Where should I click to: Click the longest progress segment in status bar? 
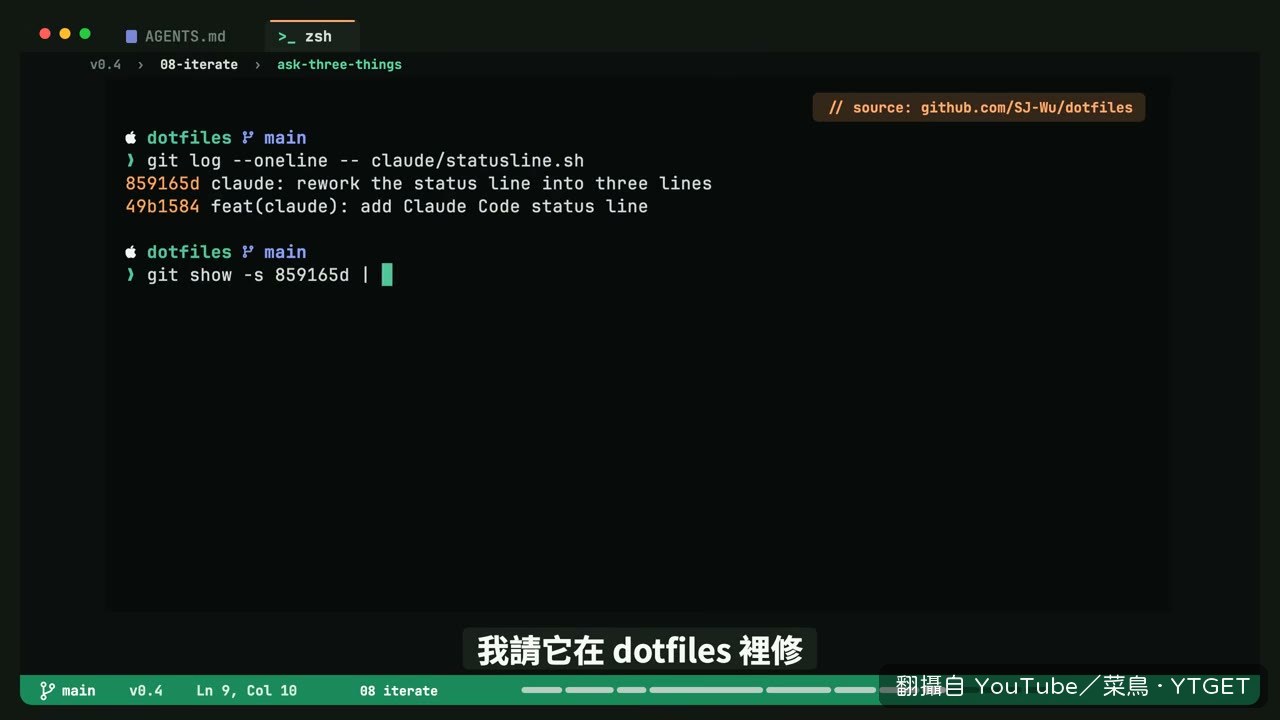[706, 690]
